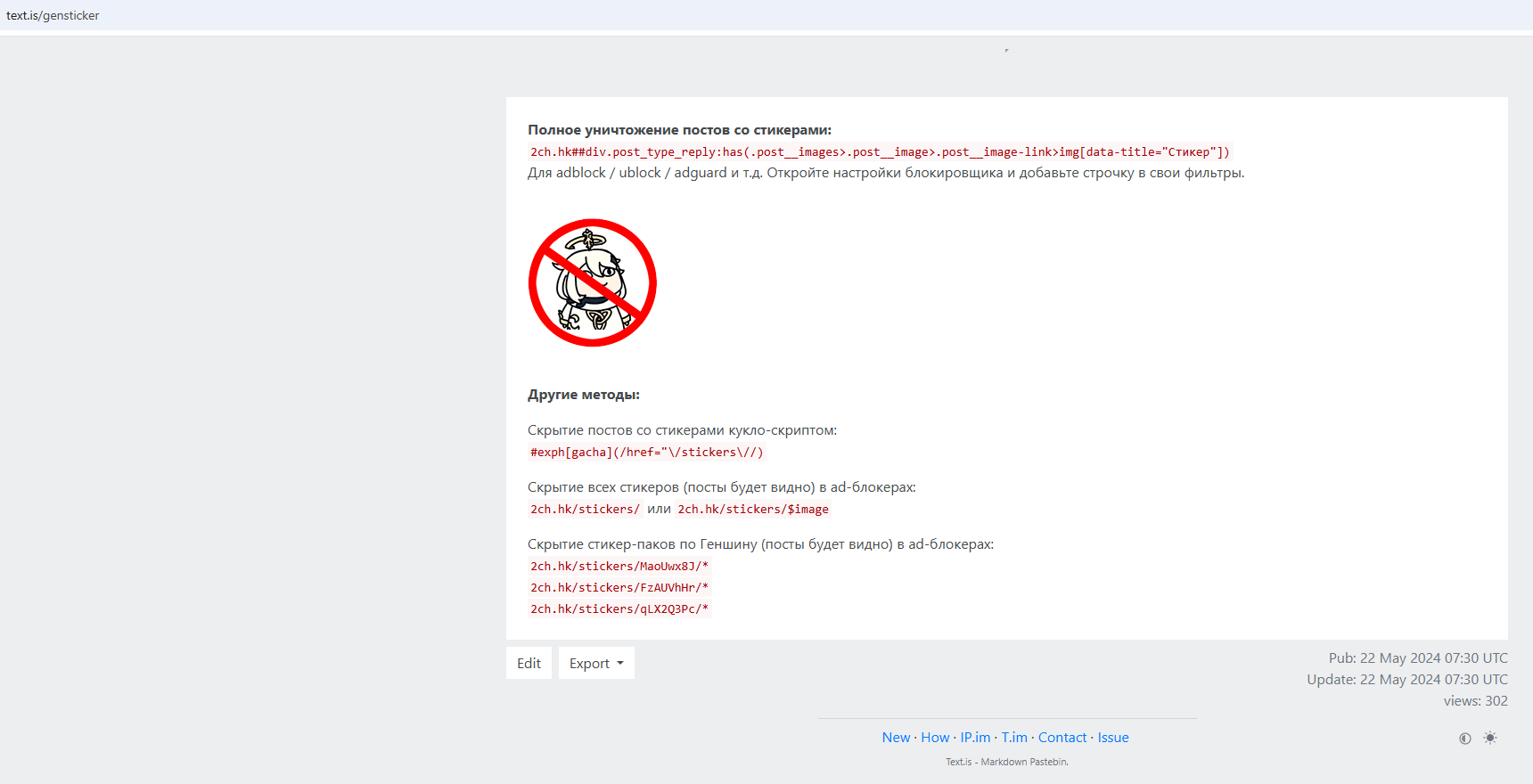Click the 'Pub: 22 May 2024 07:30 UTC' text
This screenshot has height=784, width=1533.
pyautogui.click(x=1418, y=658)
